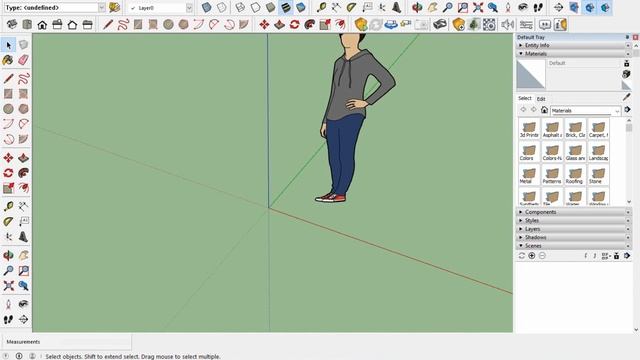Enable Monochrome face style
This screenshot has width=640, height=360.
[x=301, y=7]
